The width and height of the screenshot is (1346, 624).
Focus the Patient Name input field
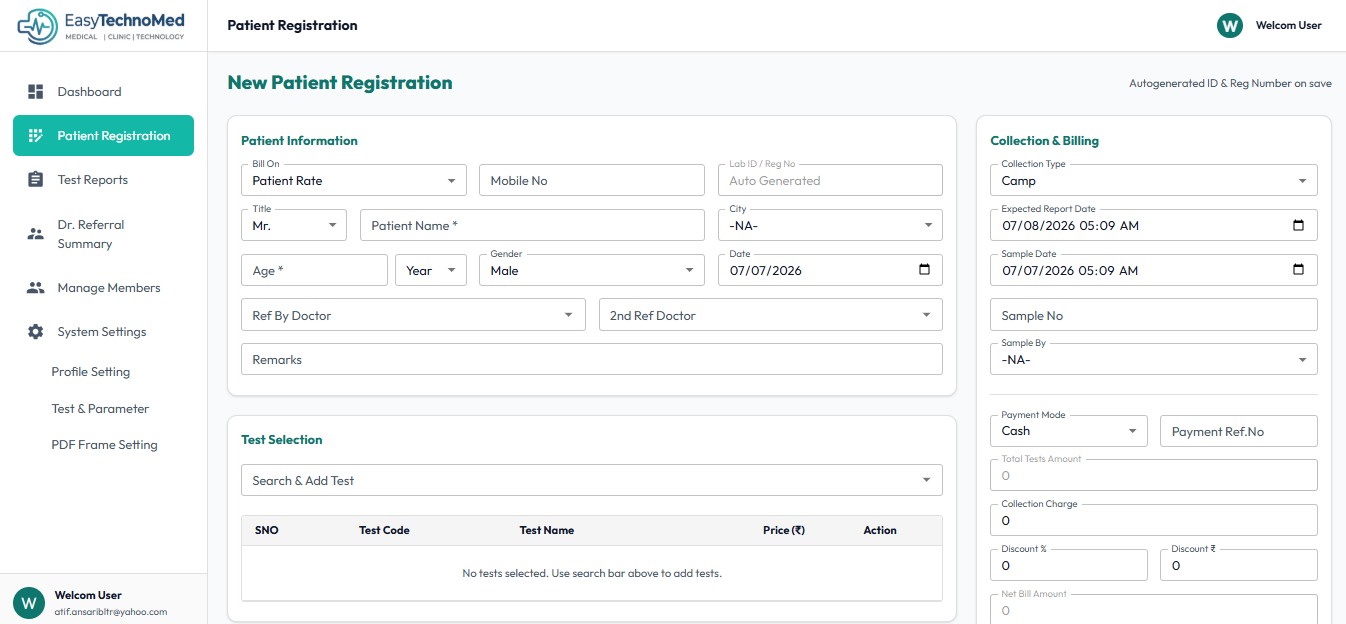pyautogui.click(x=532, y=225)
